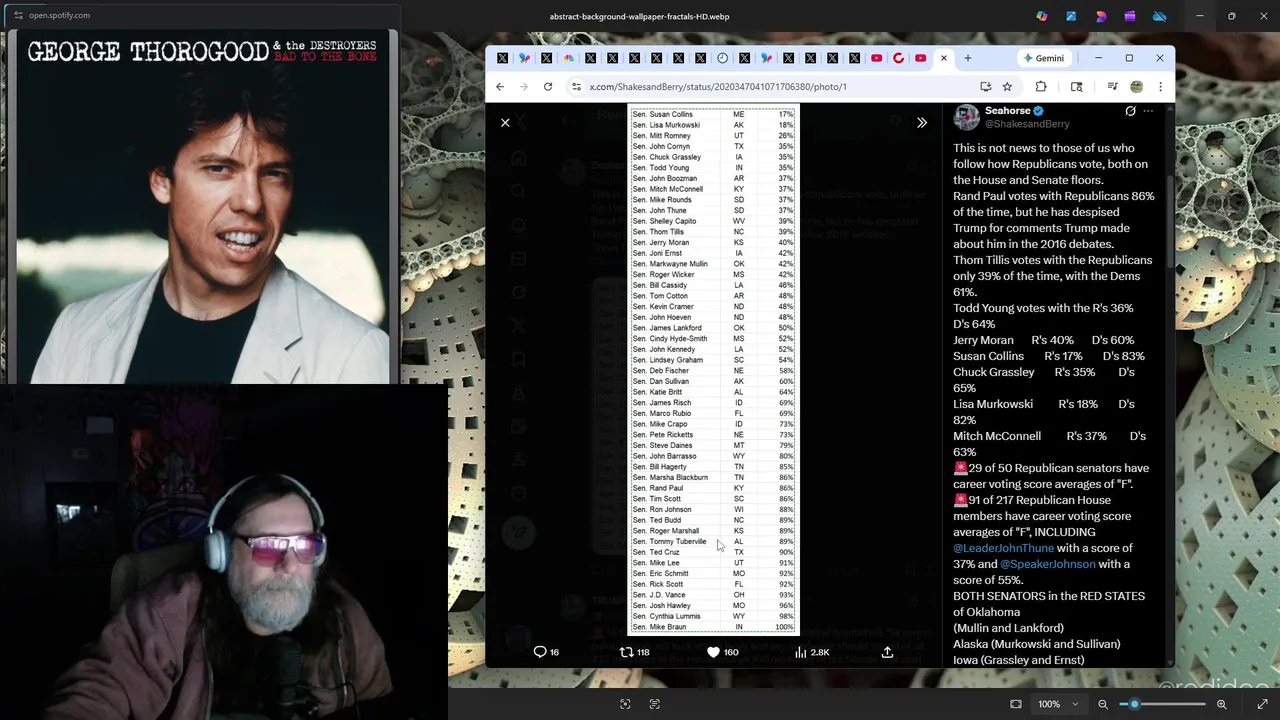Screen dimensions: 1280x720
Task: Open Copilot icon in Photos title bar
Action: (1042, 16)
